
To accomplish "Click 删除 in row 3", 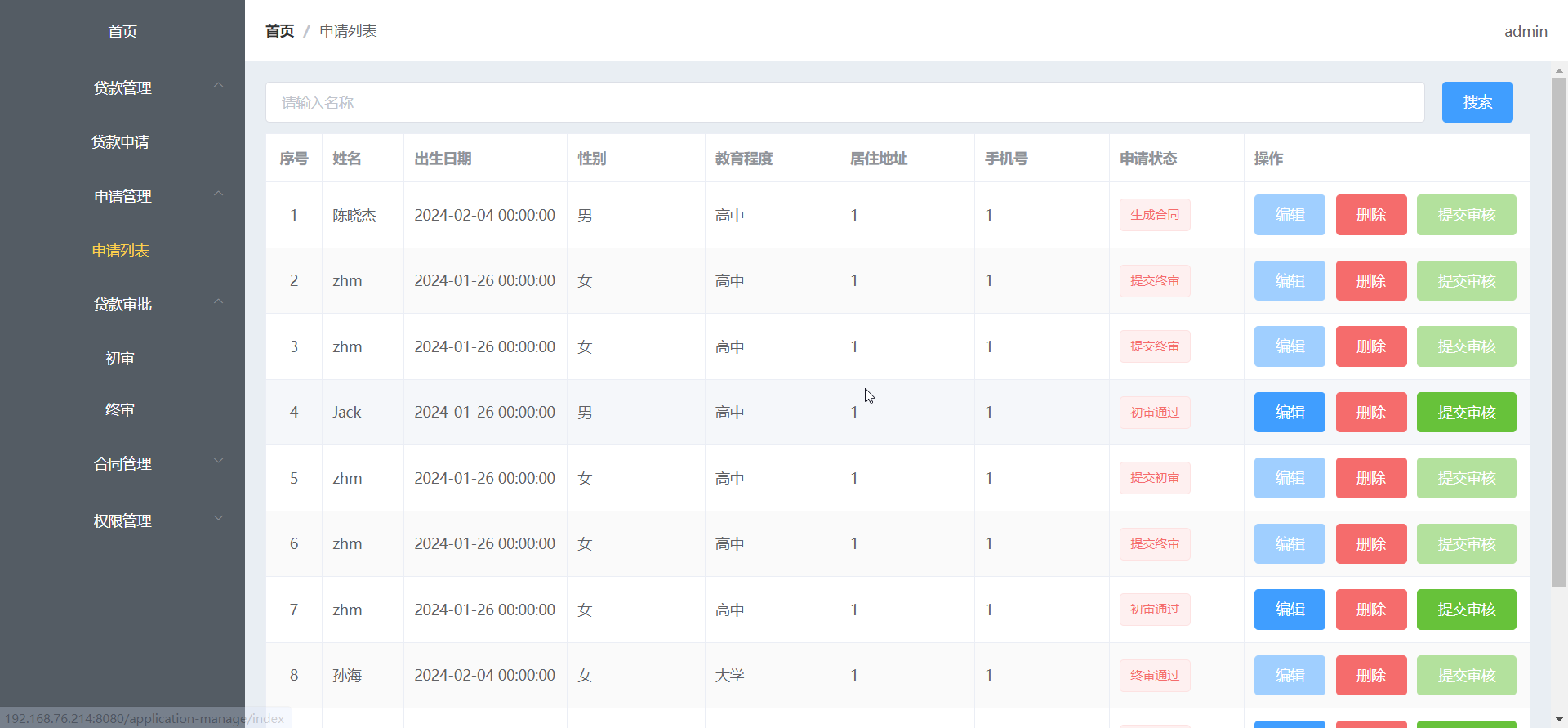I will coord(1371,346).
